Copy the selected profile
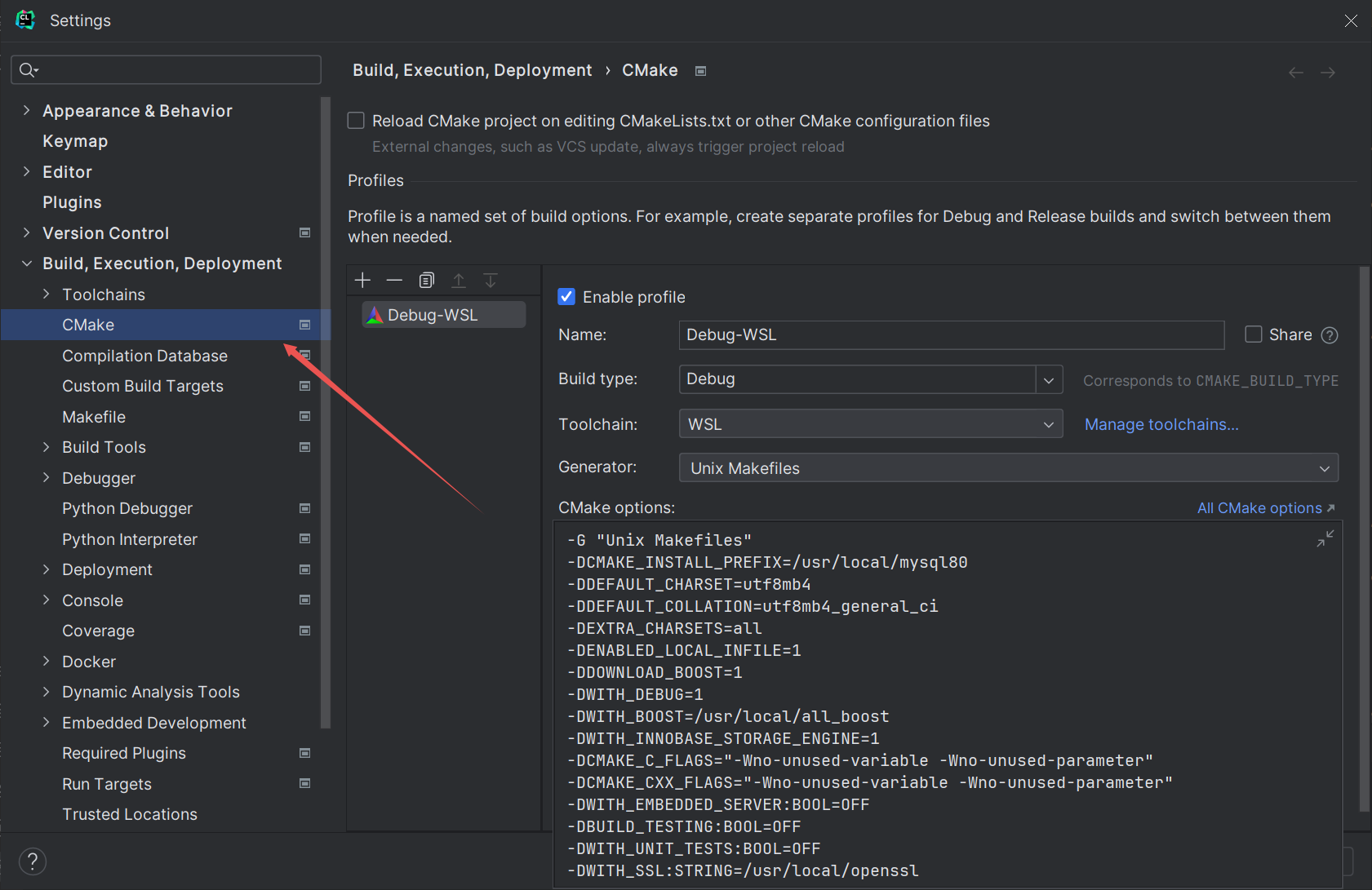Image resolution: width=1372 pixels, height=890 pixels. coord(426,281)
